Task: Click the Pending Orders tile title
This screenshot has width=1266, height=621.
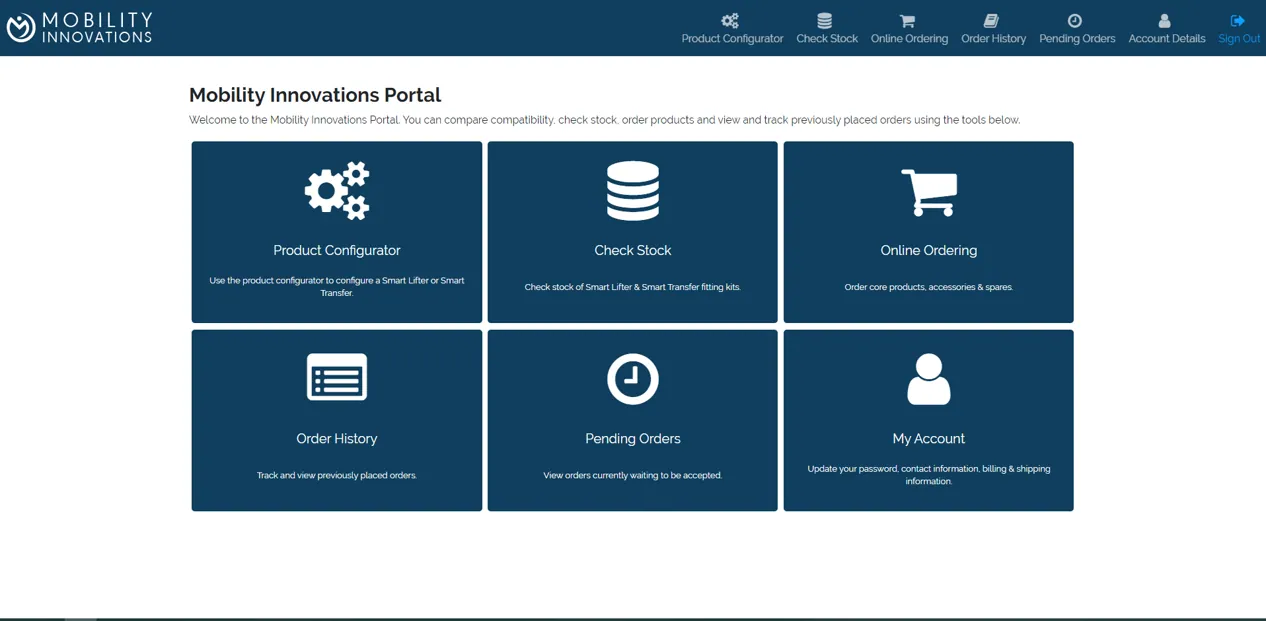Action: [633, 439]
